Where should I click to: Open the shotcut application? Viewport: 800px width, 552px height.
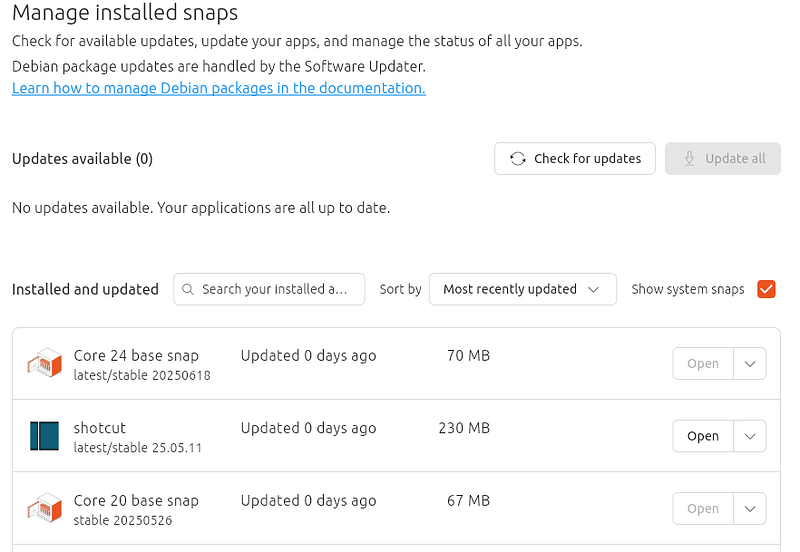tap(703, 436)
